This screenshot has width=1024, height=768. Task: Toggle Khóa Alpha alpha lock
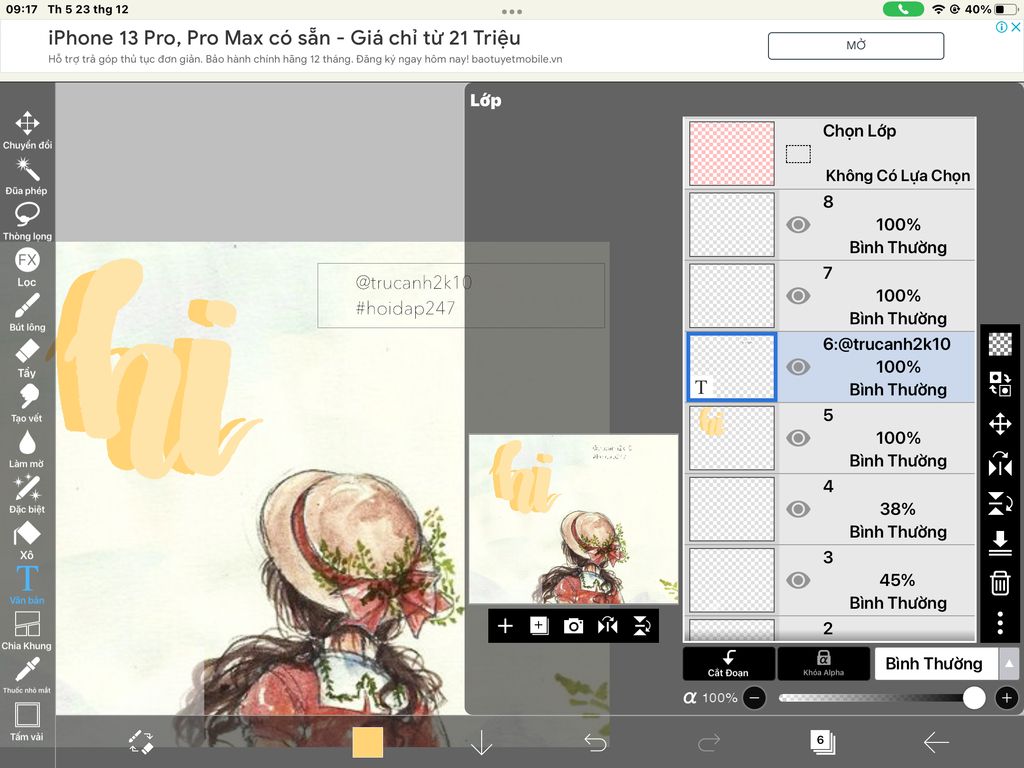(824, 664)
